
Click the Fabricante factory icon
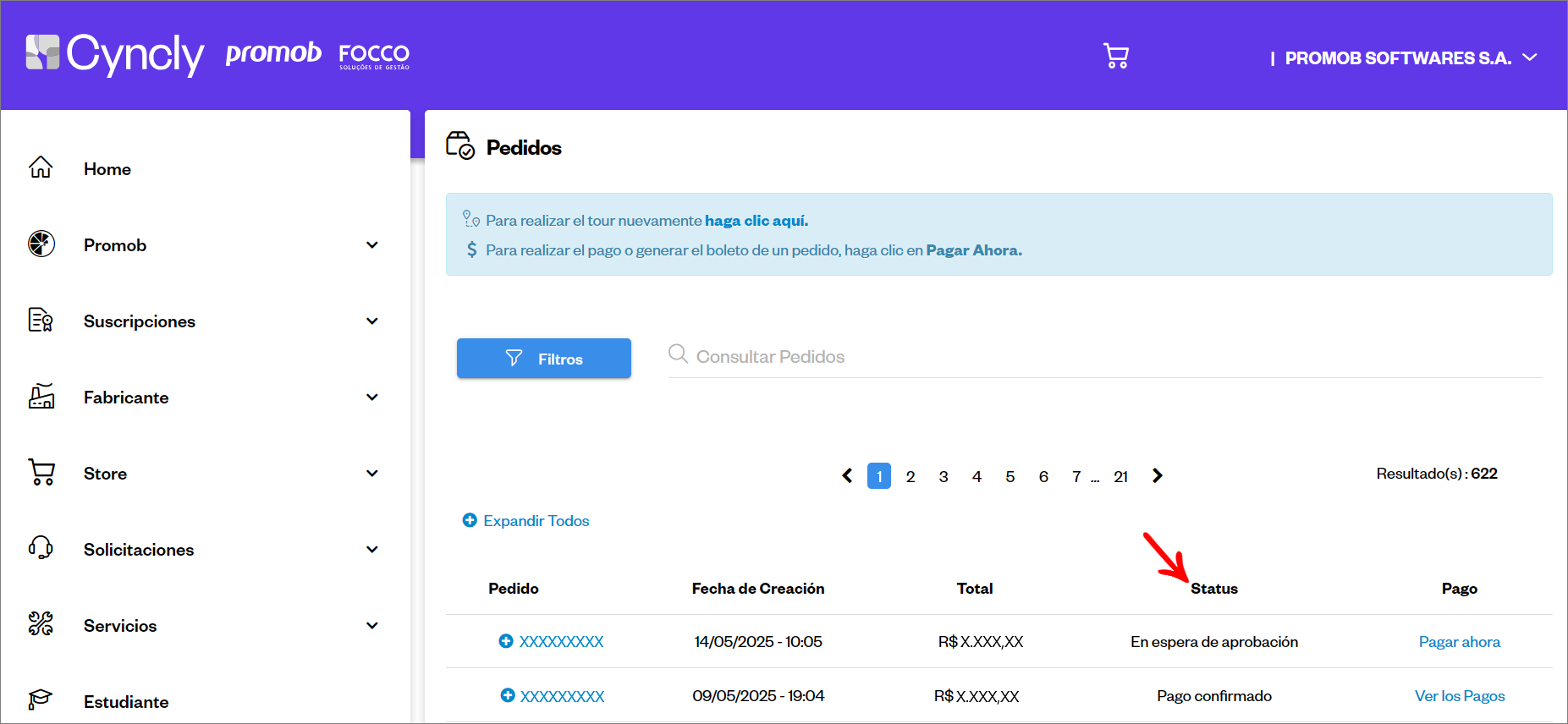[x=41, y=397]
